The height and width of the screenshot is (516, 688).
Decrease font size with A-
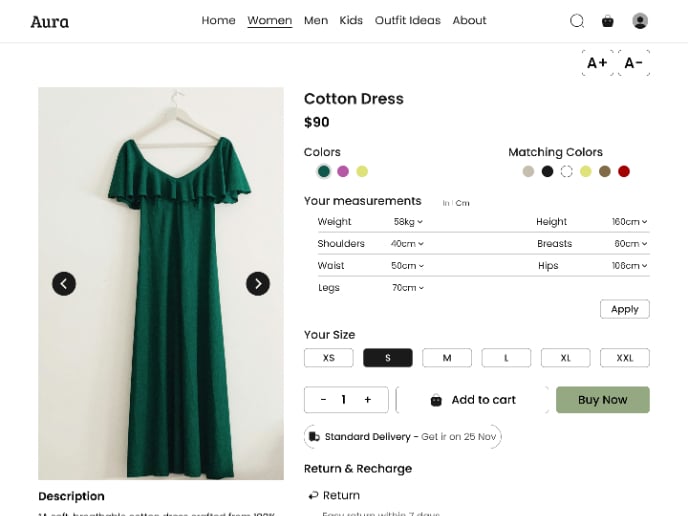[x=634, y=63]
